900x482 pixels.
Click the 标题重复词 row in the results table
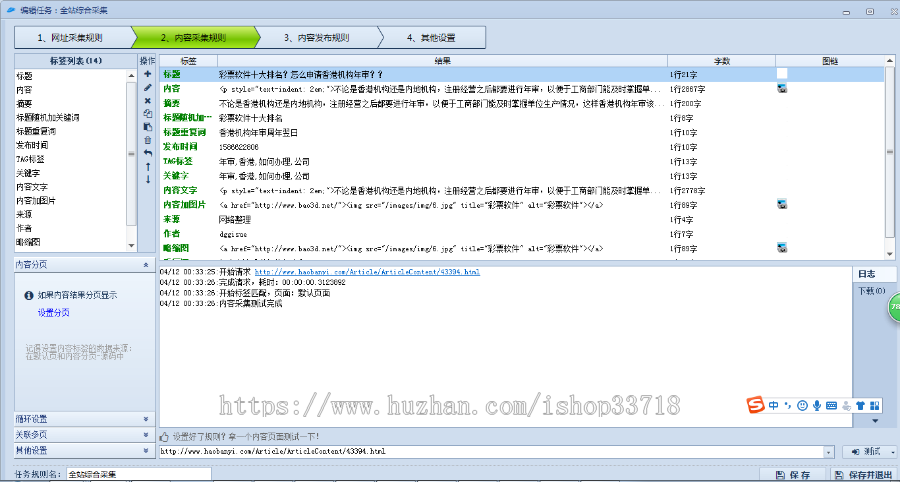coord(522,132)
